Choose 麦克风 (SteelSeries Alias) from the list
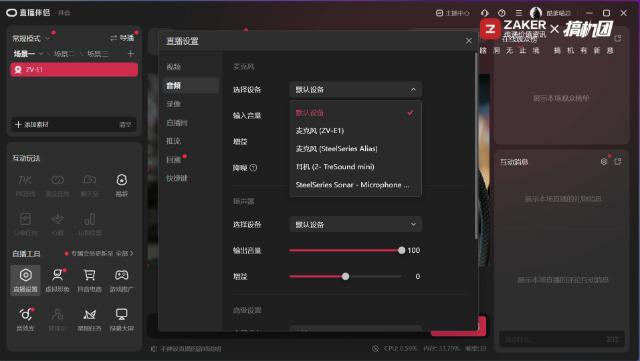The height and width of the screenshot is (361, 640). click(x=355, y=149)
